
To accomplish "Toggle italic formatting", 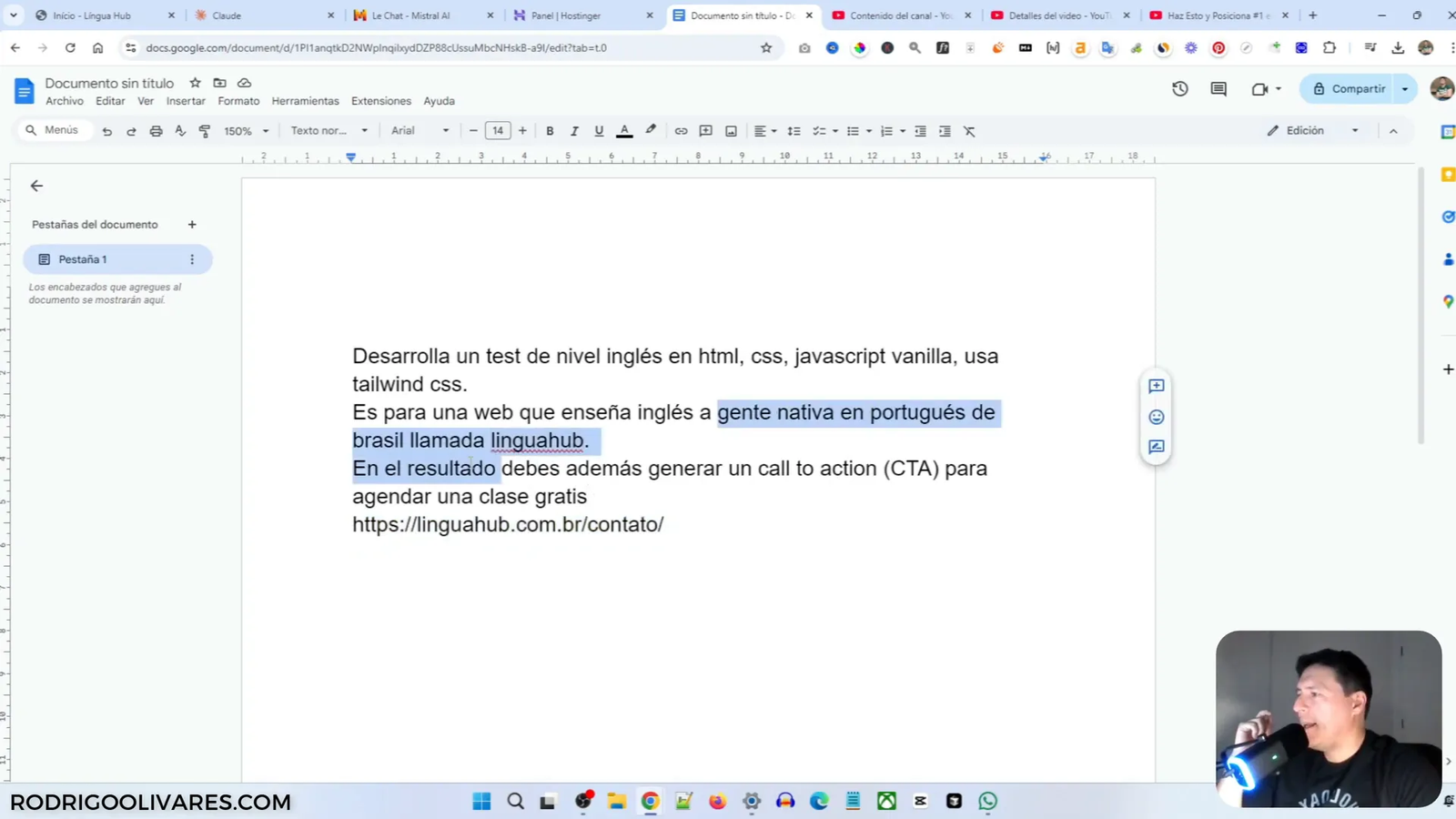I will [x=574, y=130].
